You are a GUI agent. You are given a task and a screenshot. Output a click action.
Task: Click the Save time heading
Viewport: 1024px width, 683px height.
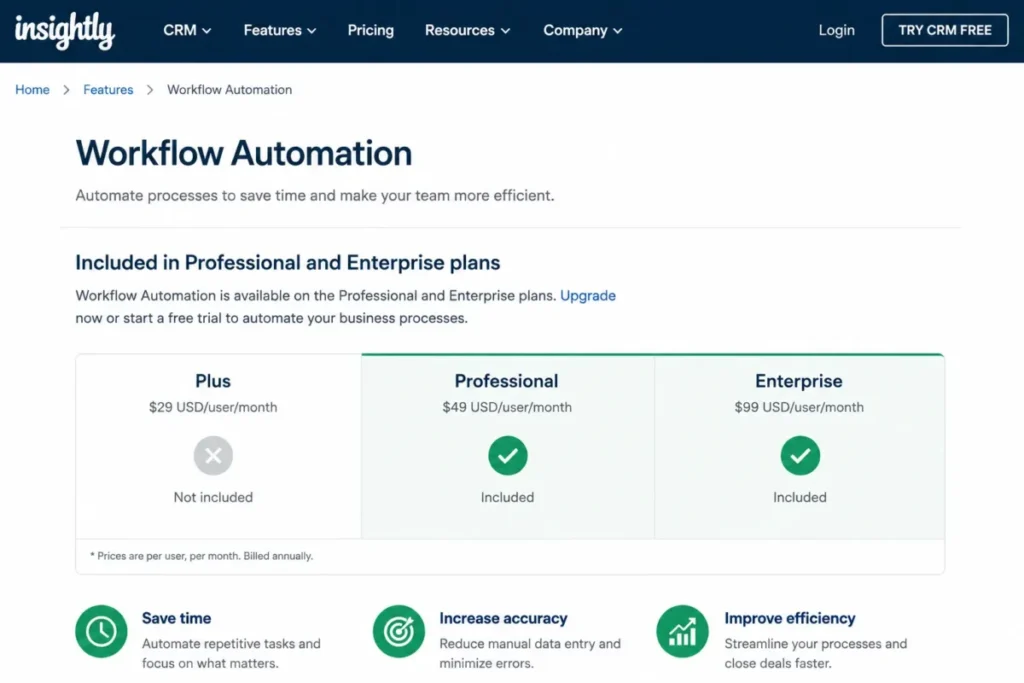pos(176,618)
